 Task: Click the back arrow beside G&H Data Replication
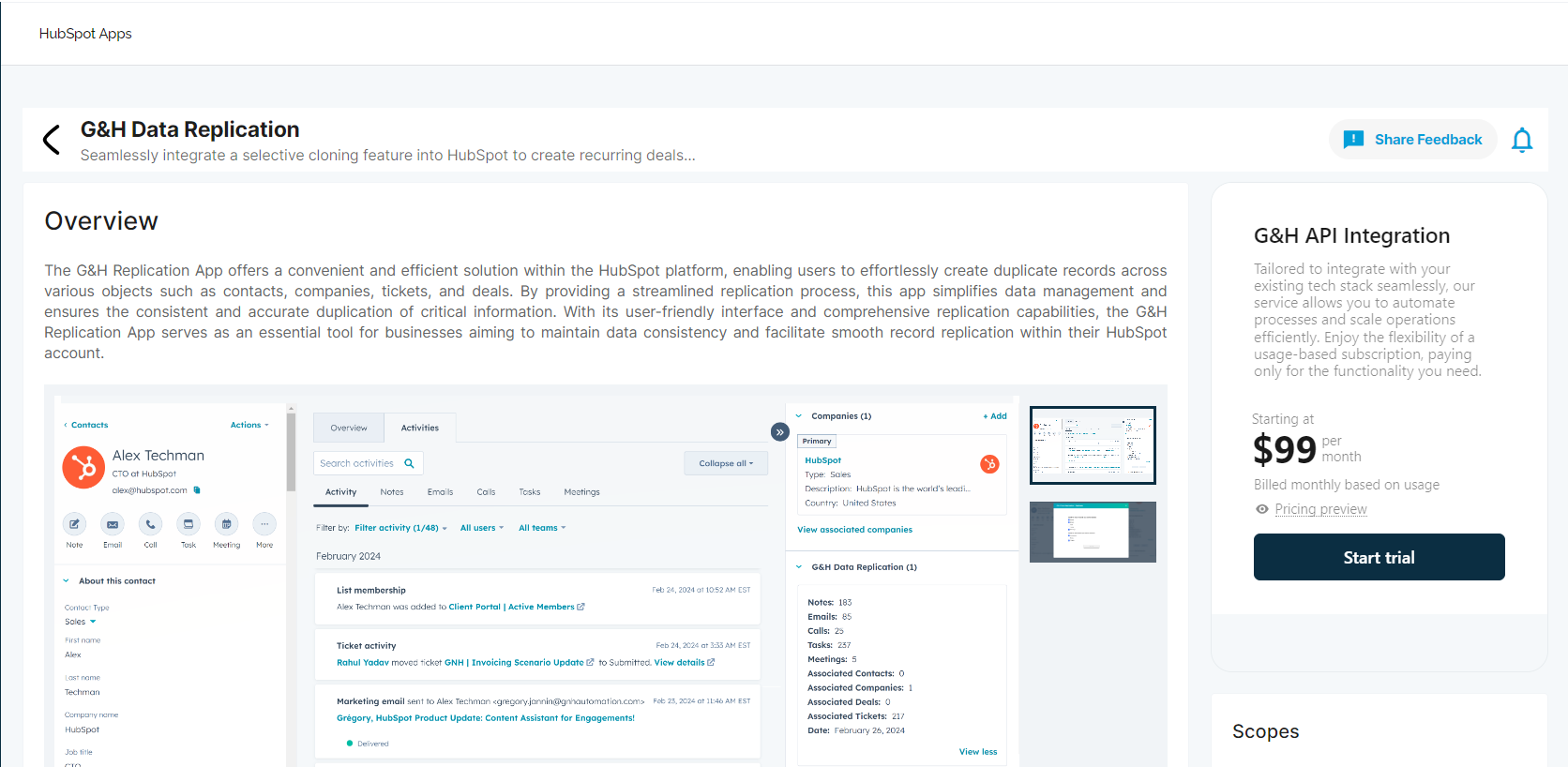(x=52, y=140)
